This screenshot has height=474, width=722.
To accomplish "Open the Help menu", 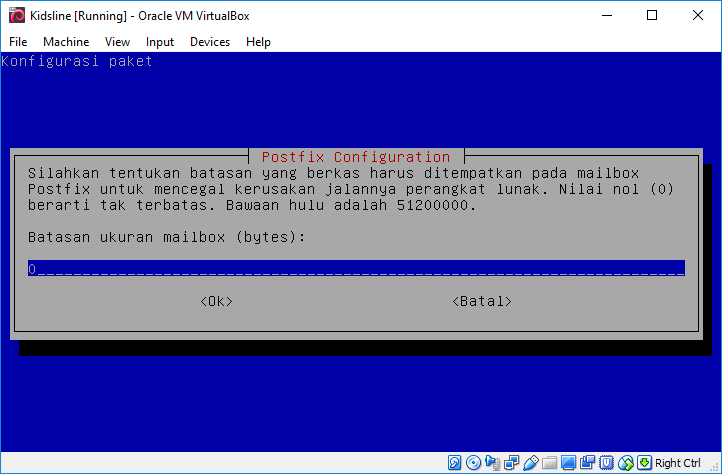I will pos(258,42).
